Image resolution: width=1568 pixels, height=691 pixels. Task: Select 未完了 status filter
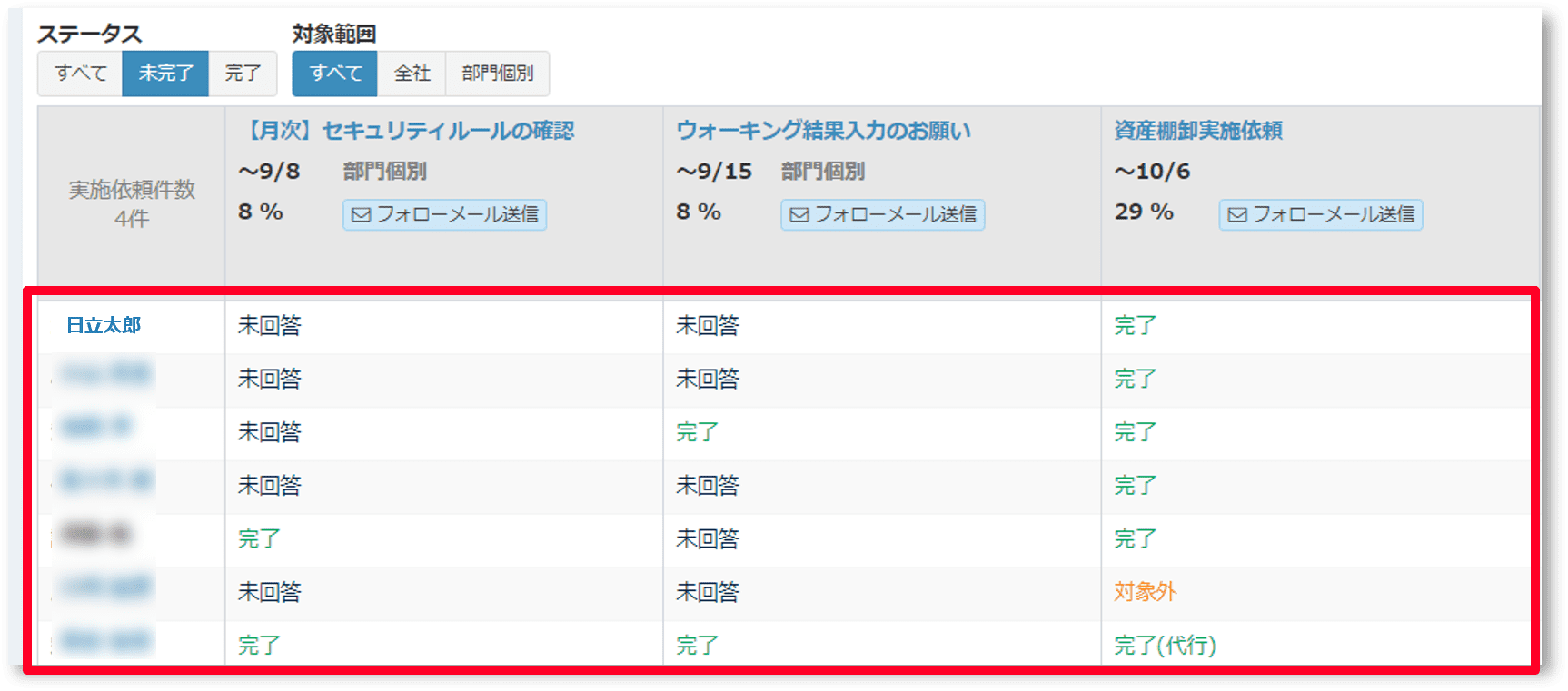point(165,74)
